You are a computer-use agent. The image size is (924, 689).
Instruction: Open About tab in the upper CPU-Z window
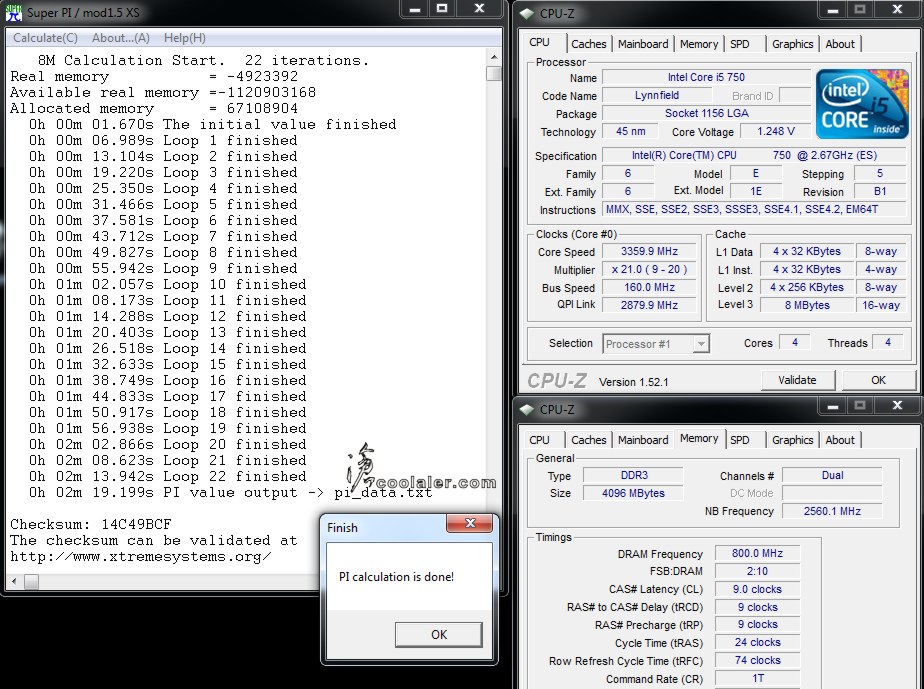click(x=840, y=44)
